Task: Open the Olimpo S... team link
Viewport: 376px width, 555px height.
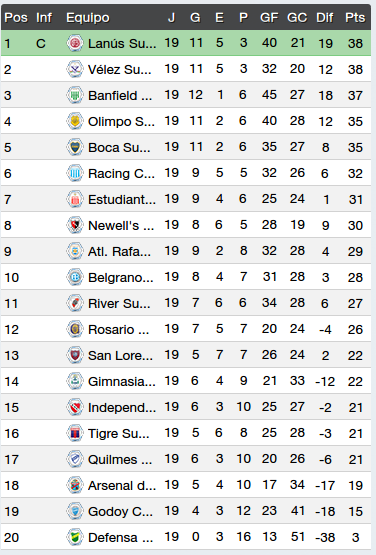Action: (121, 121)
